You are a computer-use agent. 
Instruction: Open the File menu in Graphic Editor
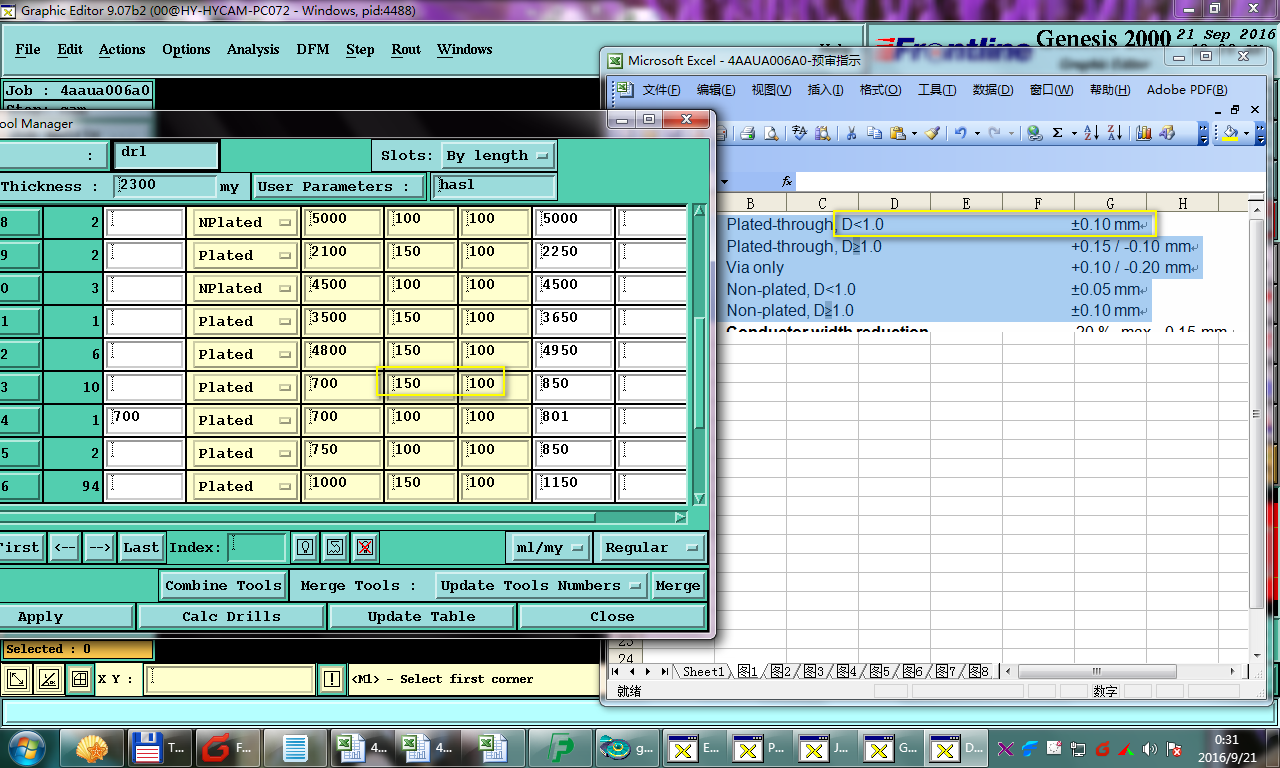[28, 49]
